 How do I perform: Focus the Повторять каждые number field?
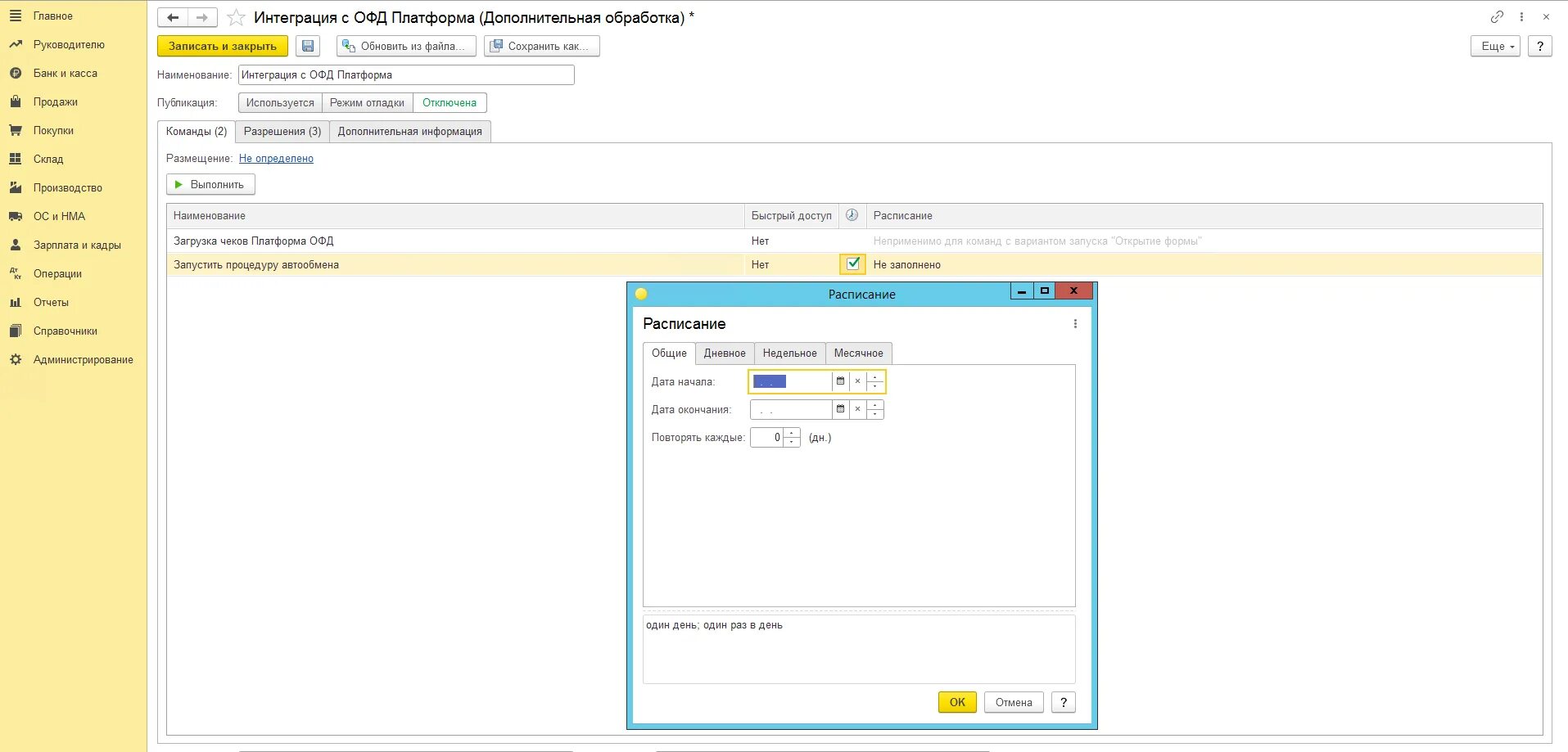767,437
